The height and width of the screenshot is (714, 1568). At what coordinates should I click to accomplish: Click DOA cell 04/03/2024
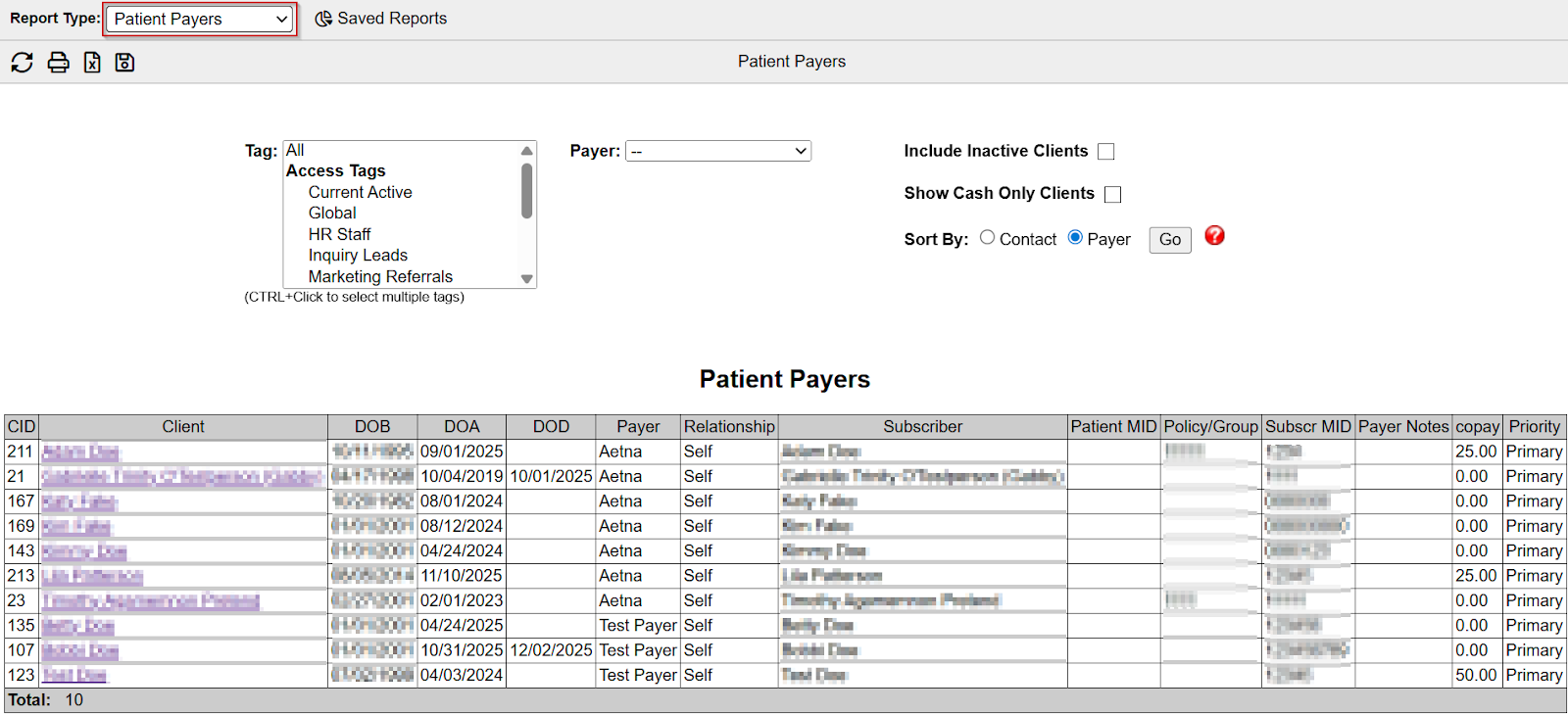tap(462, 676)
